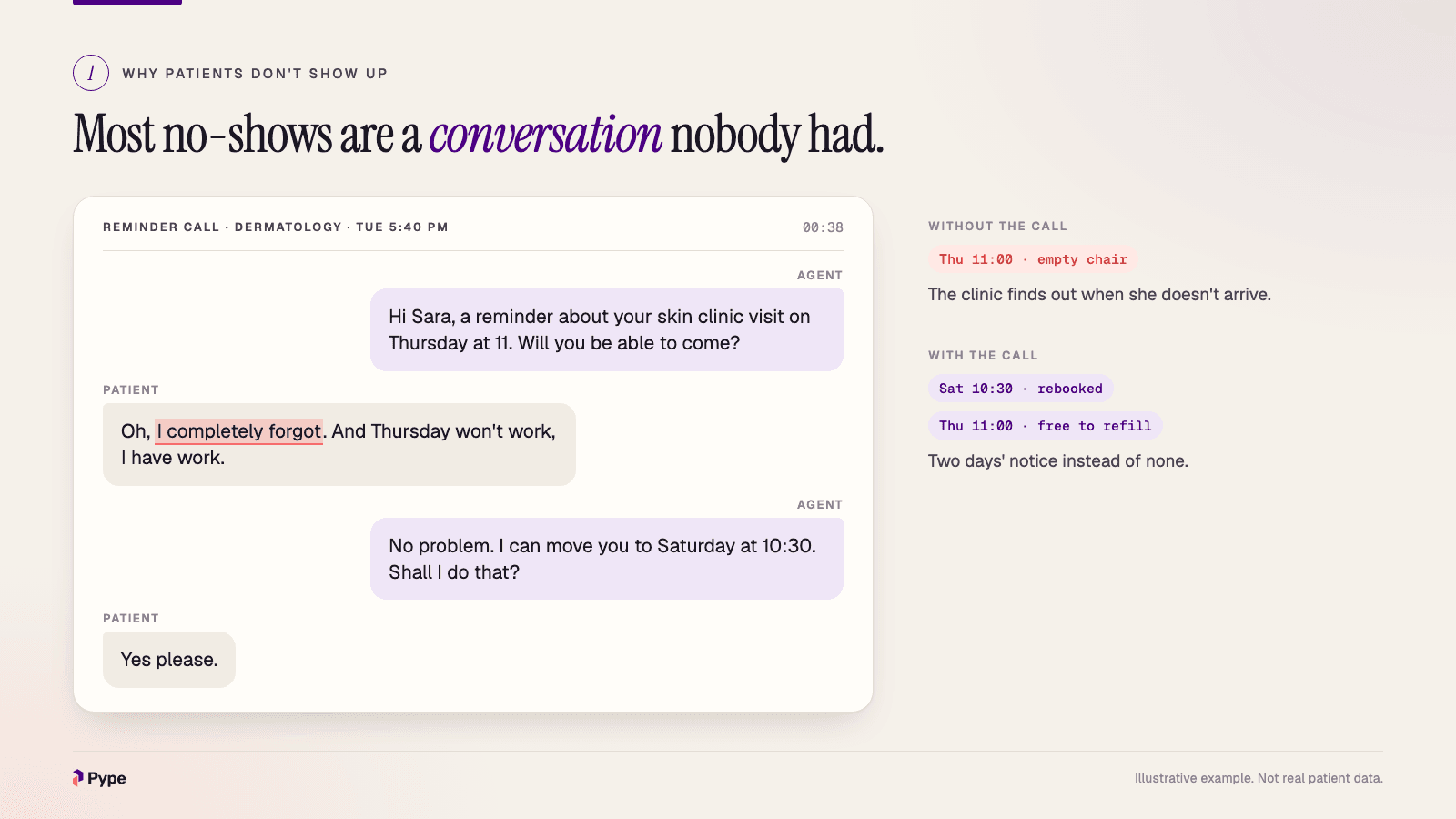The width and height of the screenshot is (1456, 819).
Task: Click 'The clinic finds out when she doesn't arrive.'
Action: (x=1099, y=295)
